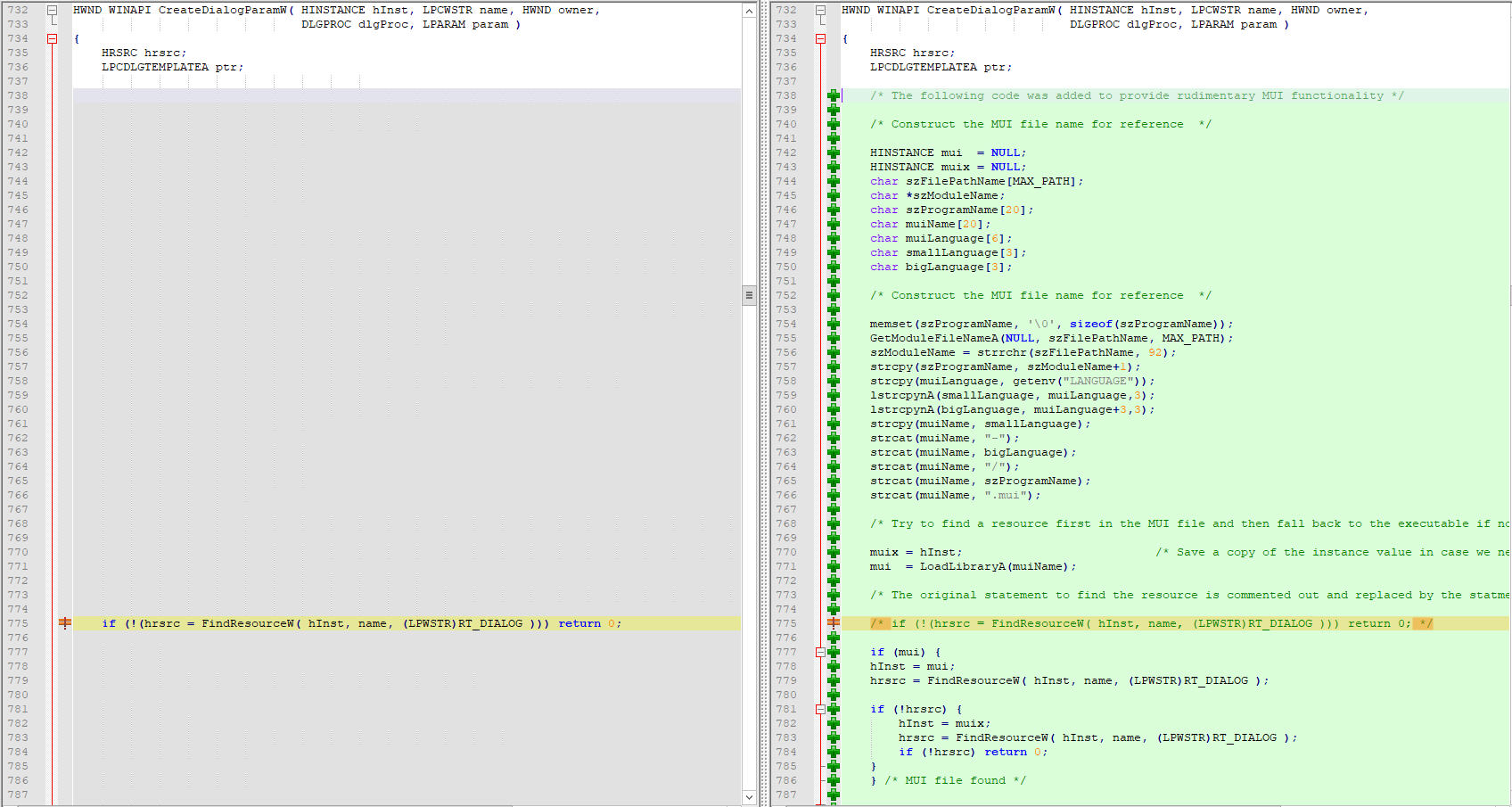
Task: Click the green plus beside 'char szFilePathName[MAX_PATH];'
Action: pos(834,181)
